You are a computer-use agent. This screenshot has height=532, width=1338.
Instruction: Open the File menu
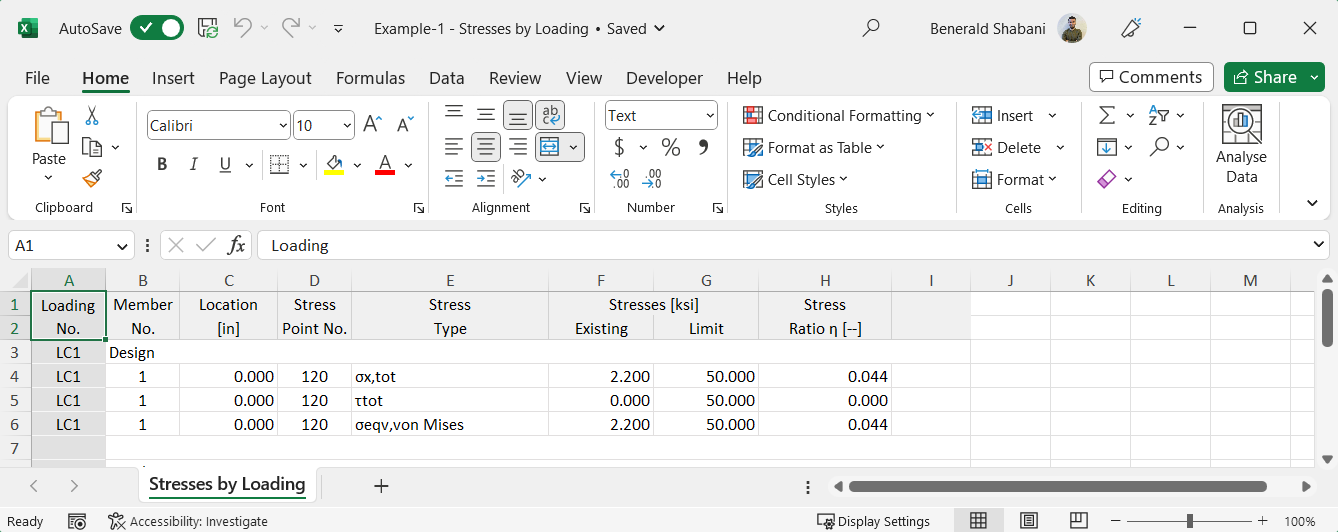[37, 78]
